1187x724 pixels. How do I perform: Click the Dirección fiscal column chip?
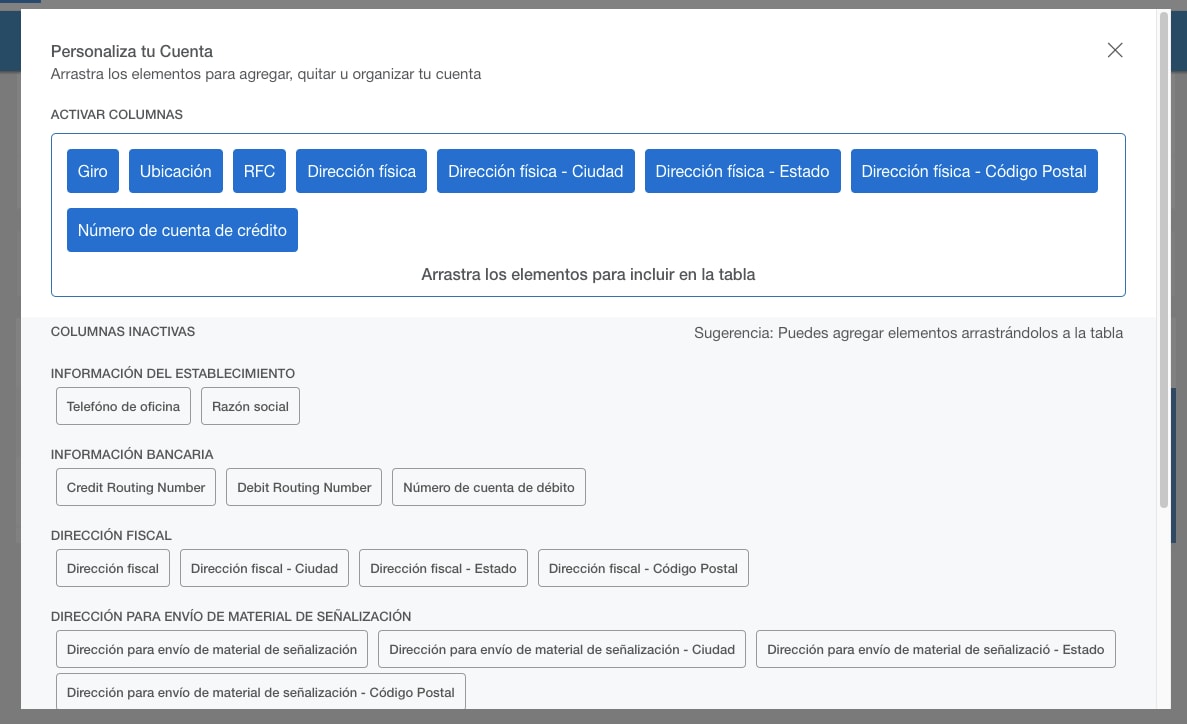tap(112, 568)
